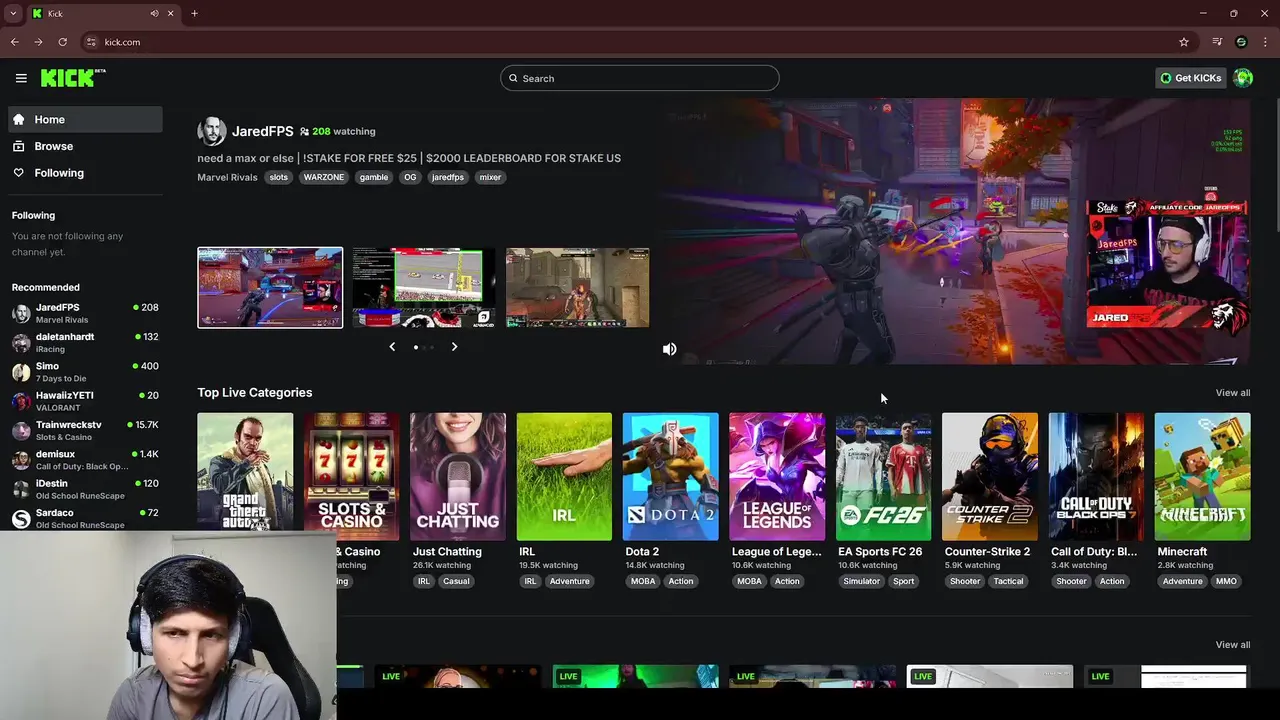Open the Minecraft category card
This screenshot has height=720, width=1280.
1202,477
